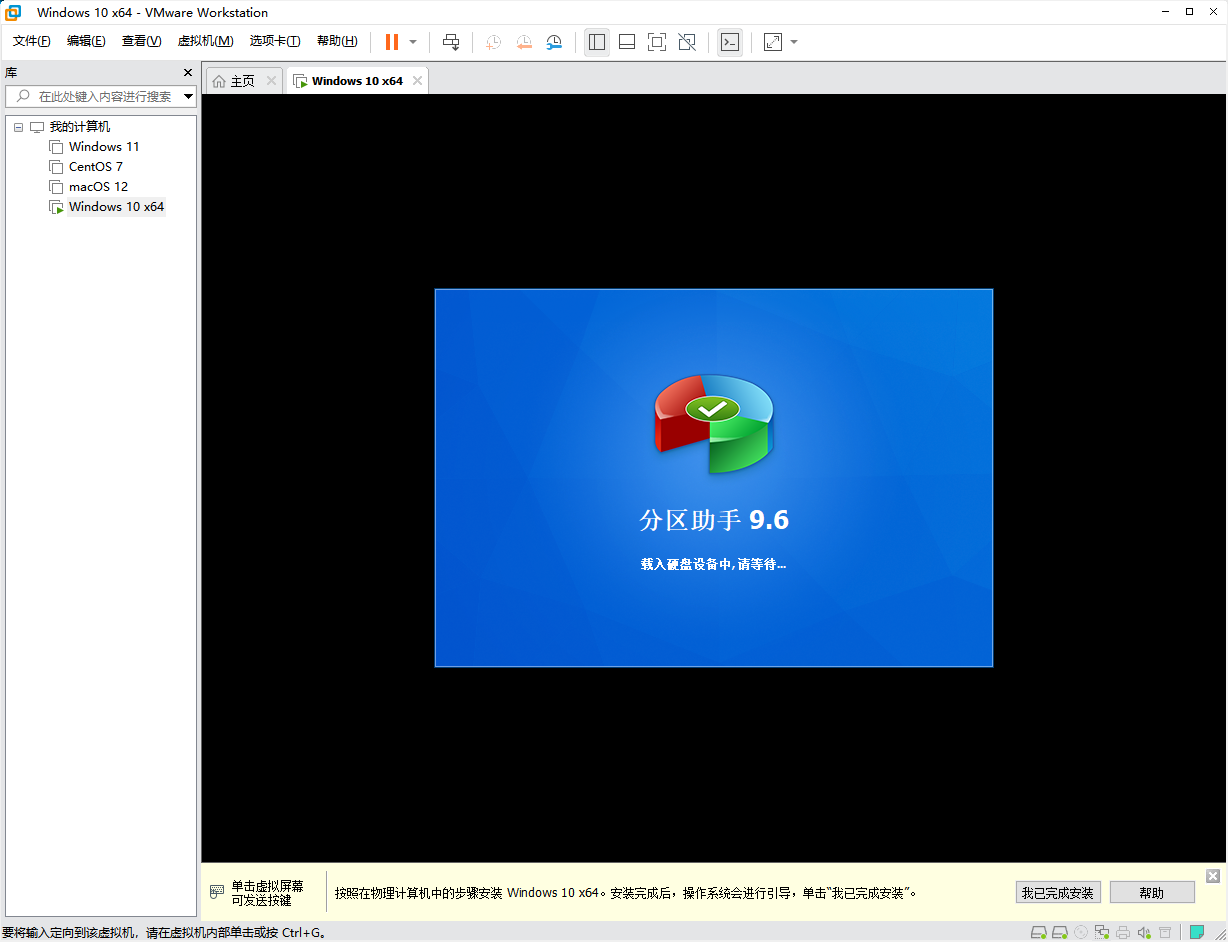This screenshot has height=942, width=1228.
Task: Dismiss the yellow install hint bar
Action: 1213,876
